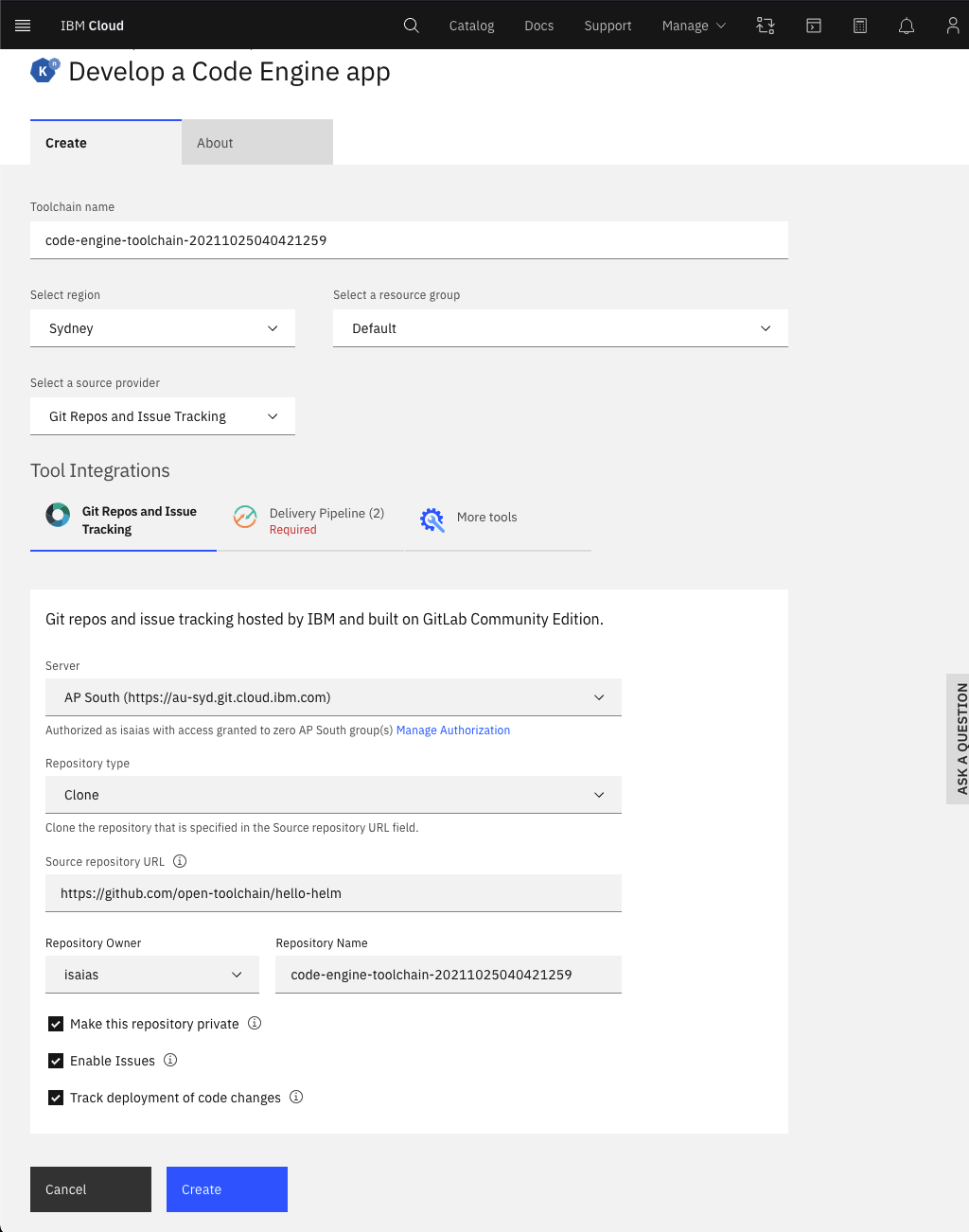Viewport: 969px width, 1232px height.
Task: Show info for Make this repository private
Action: (255, 1023)
